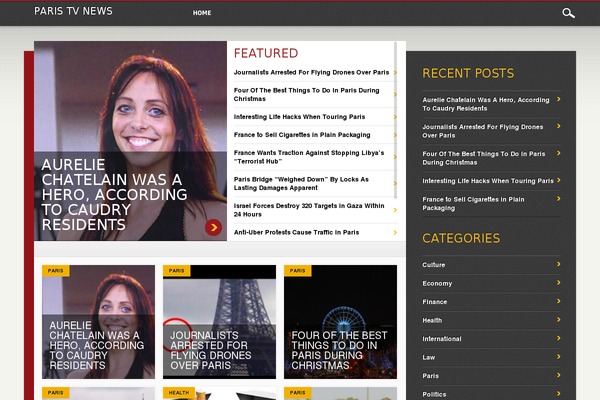The height and width of the screenshot is (400, 600).
Task: Click the chevron in the Paris category row
Action: pos(559,375)
